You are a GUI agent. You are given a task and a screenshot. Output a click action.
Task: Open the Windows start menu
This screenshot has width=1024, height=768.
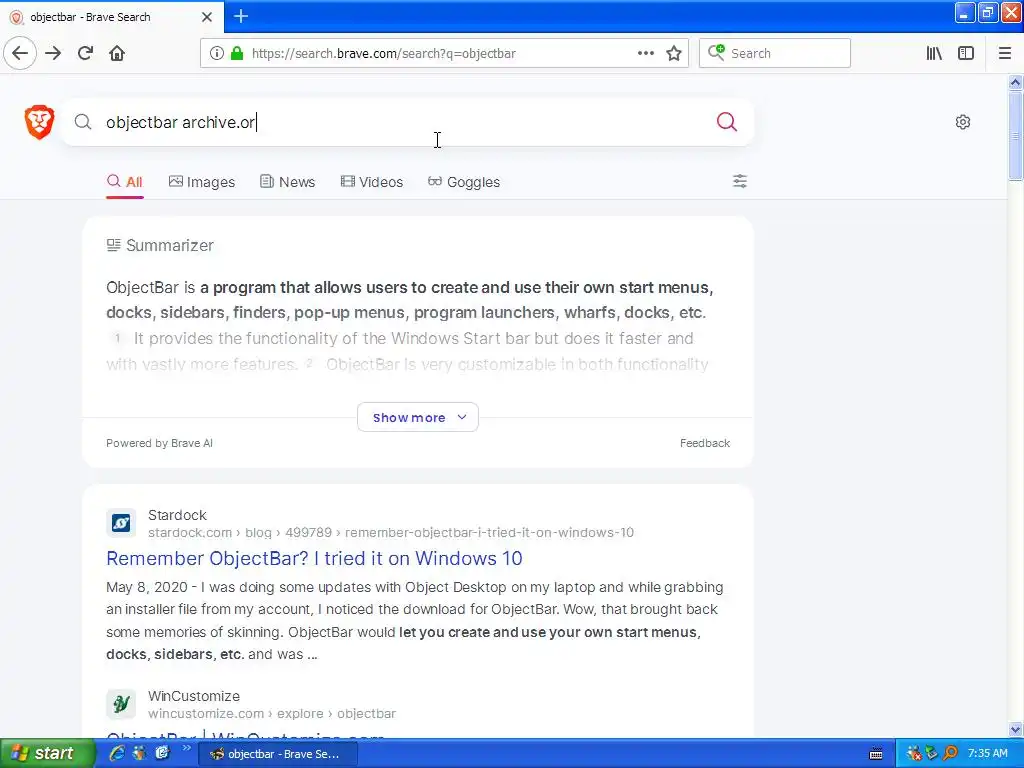pos(46,754)
